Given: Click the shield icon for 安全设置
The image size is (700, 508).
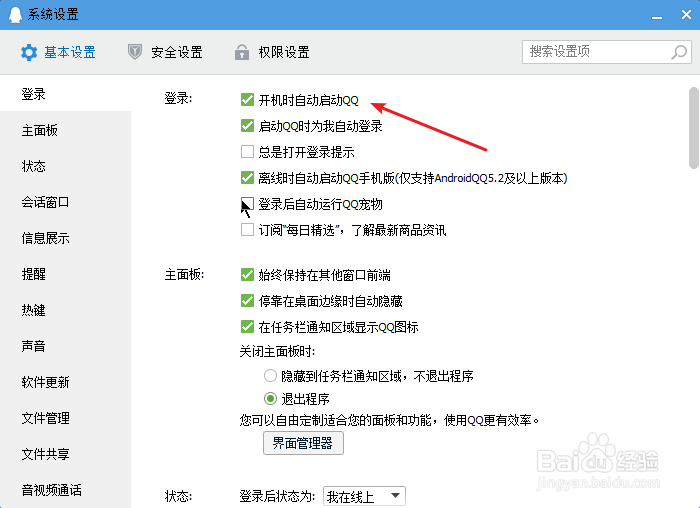Looking at the screenshot, I should (x=135, y=52).
